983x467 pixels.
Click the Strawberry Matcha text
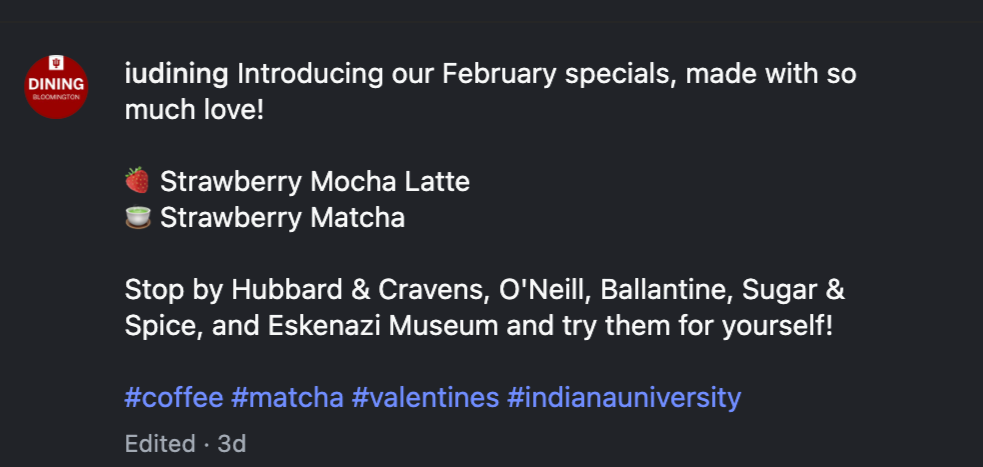click(x=282, y=218)
